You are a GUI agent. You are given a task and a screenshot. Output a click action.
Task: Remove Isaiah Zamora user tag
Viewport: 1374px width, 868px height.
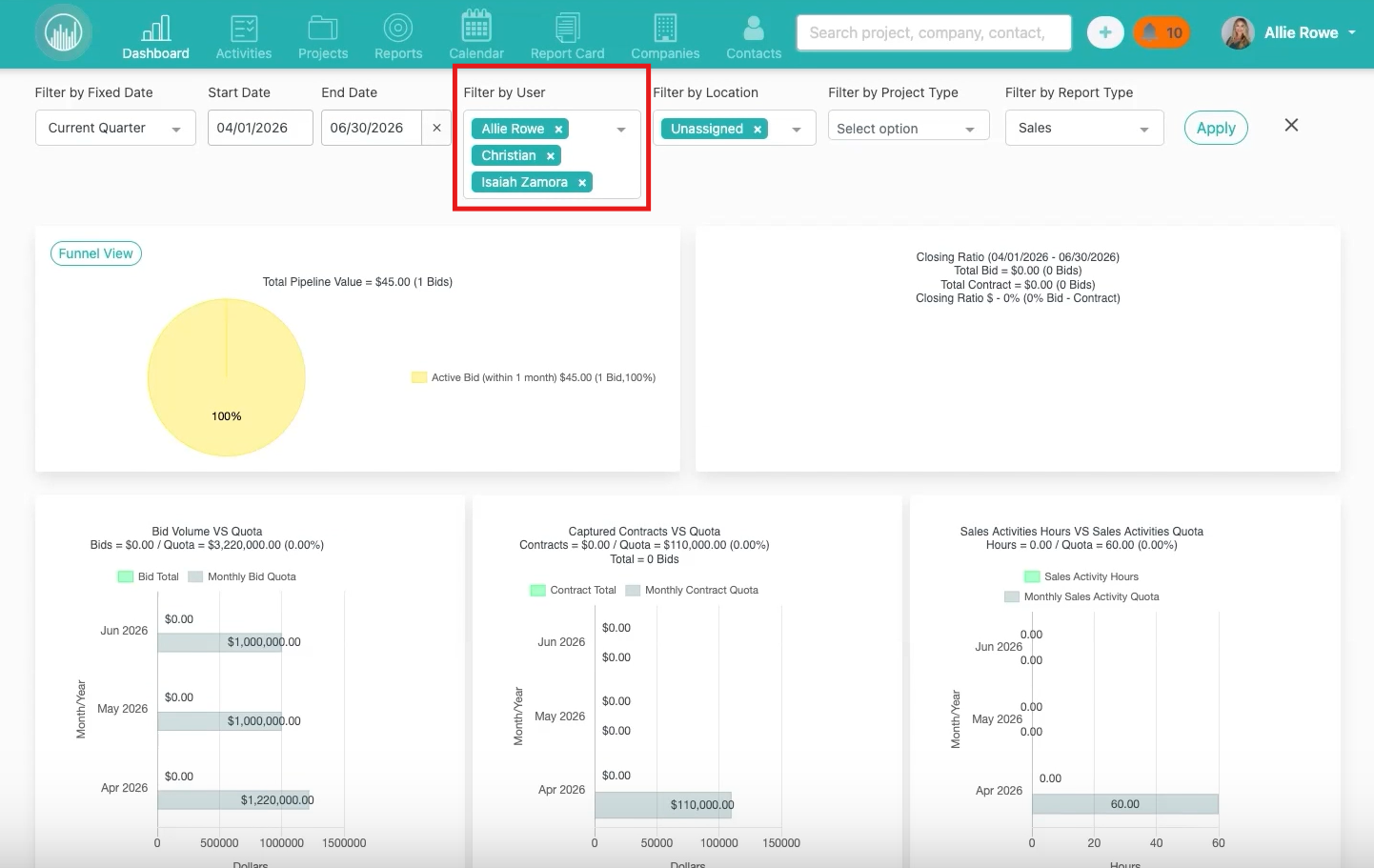click(x=582, y=183)
